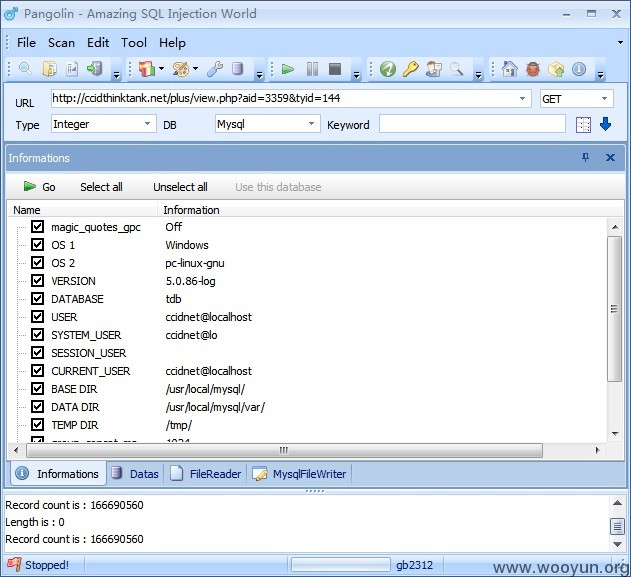This screenshot has height=577, width=631.
Task: Click the horizontal scrollbar thumb in info list
Action: click(x=284, y=450)
